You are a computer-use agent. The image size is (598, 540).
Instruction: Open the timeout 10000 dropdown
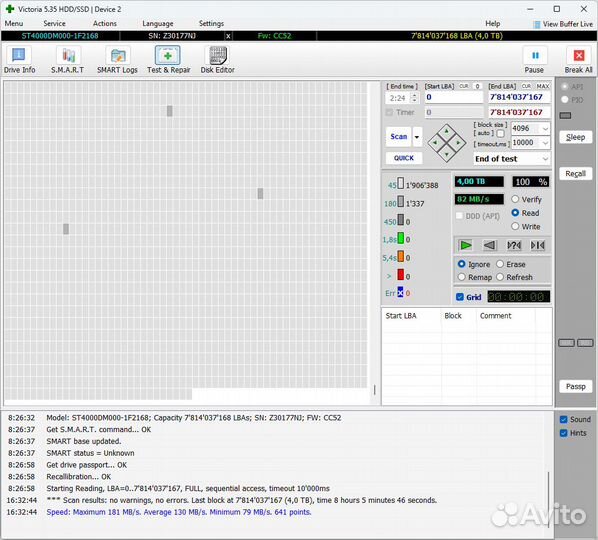545,143
